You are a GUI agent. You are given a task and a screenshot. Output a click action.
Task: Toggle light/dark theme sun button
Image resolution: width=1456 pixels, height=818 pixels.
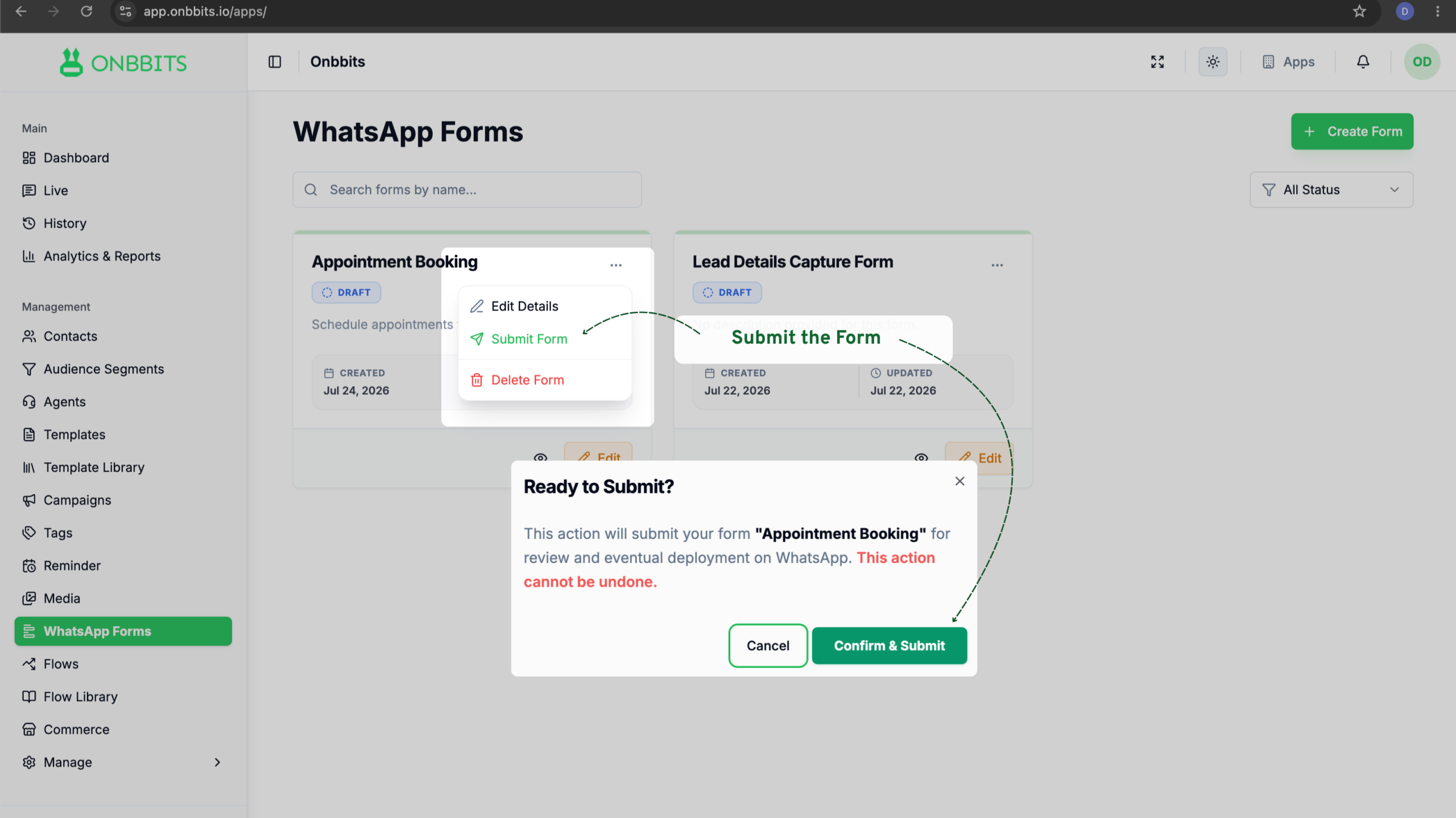[1213, 61]
